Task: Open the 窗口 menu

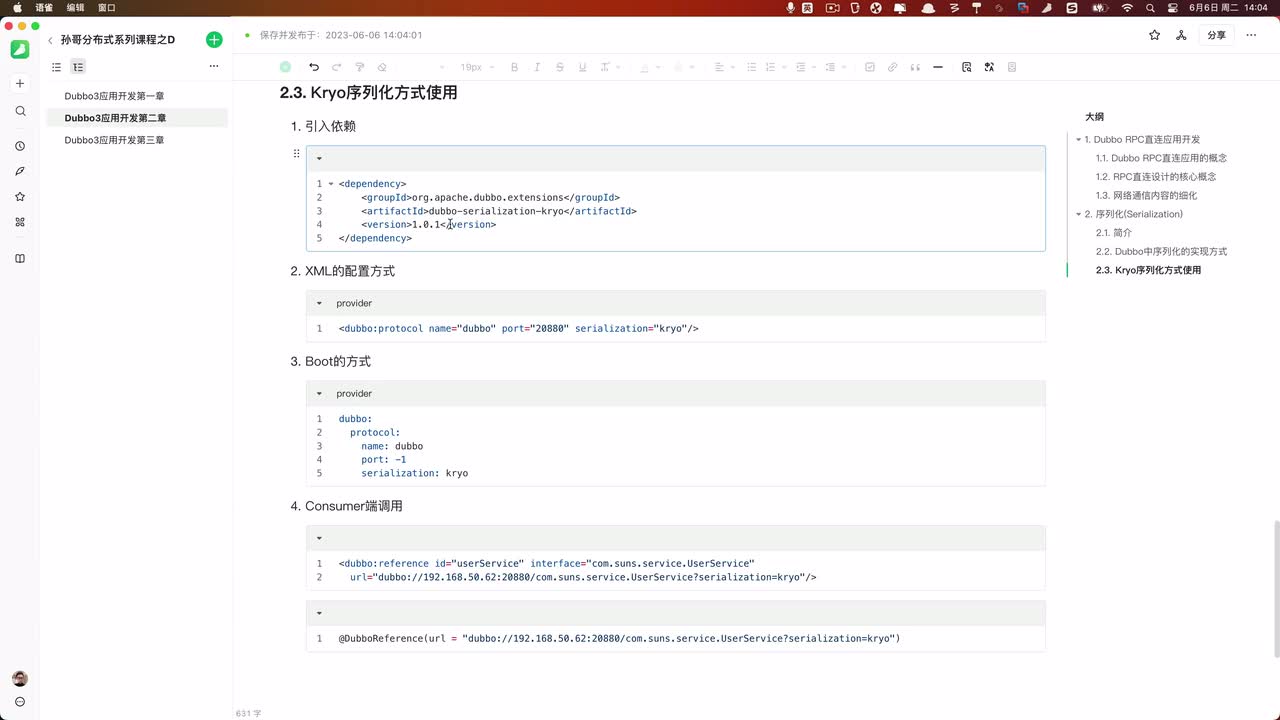Action: (106, 7)
